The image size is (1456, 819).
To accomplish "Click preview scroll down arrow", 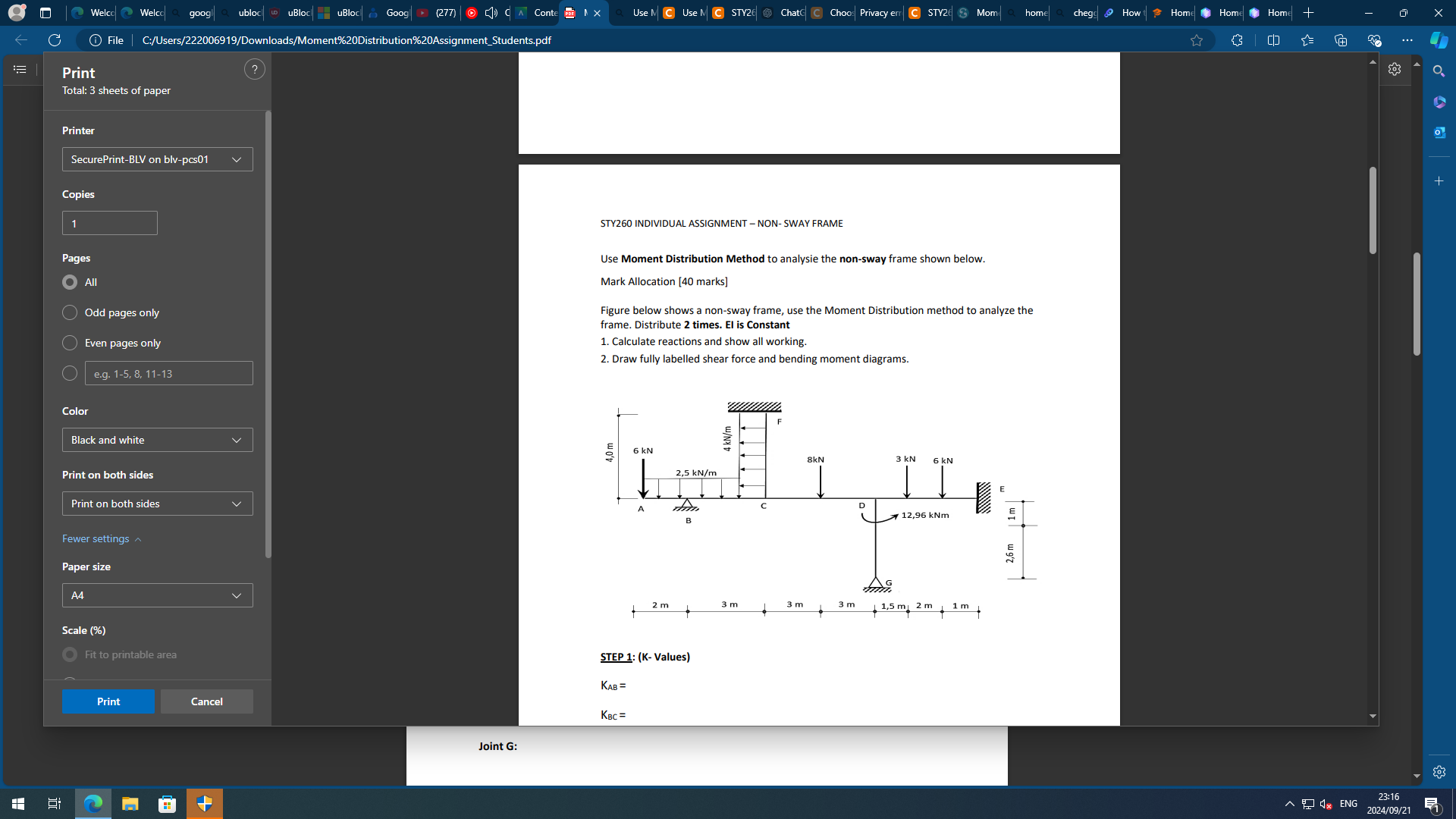I will coord(1373,716).
